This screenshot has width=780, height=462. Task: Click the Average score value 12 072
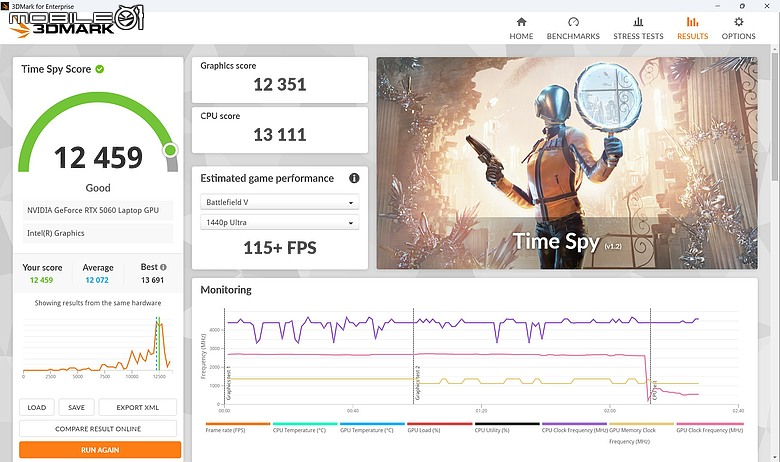coord(97,280)
